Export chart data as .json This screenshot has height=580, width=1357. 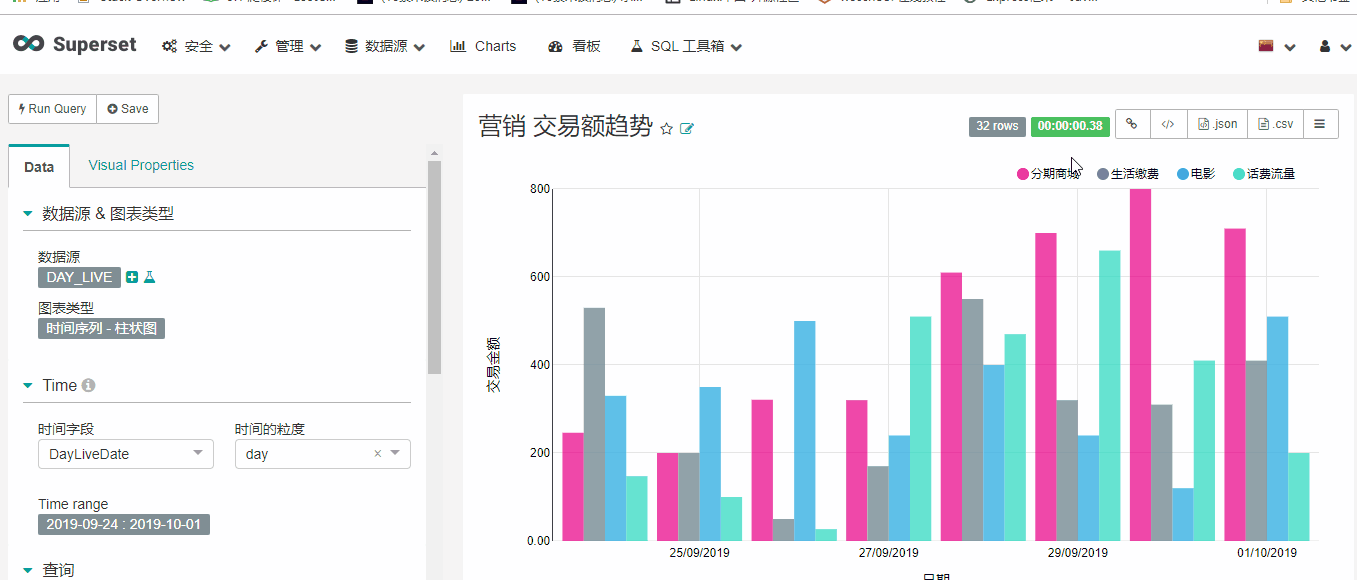pos(1215,124)
